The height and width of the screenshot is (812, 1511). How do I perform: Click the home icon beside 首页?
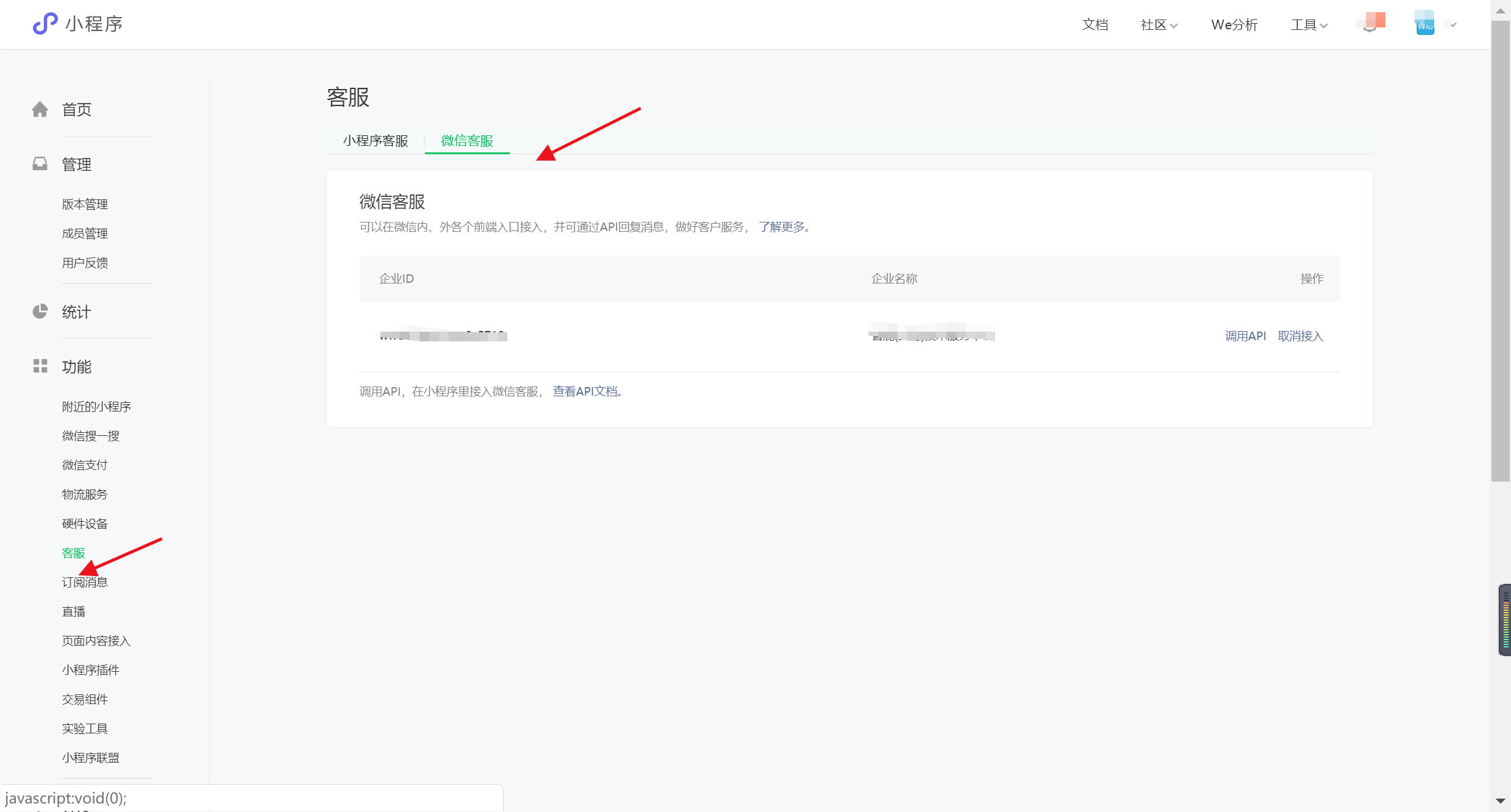[40, 109]
